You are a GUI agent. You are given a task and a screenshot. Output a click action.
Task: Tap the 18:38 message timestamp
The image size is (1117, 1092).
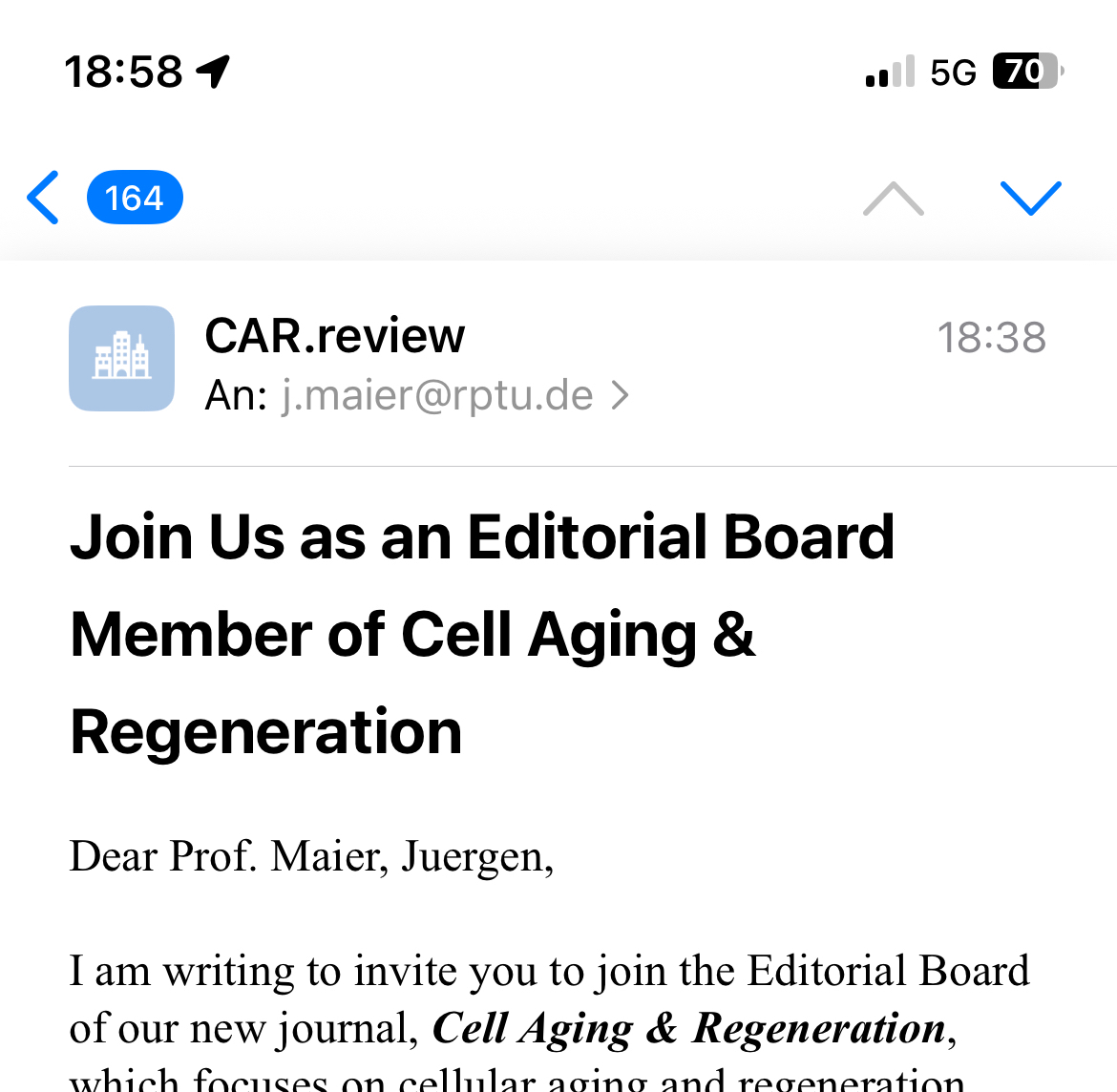[991, 338]
